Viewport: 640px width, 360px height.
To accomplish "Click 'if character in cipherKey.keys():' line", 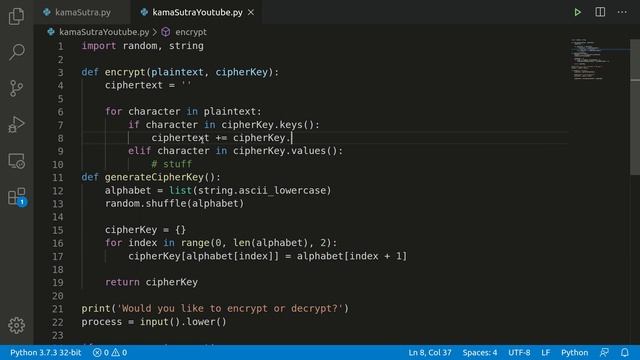I will click(x=224, y=125).
